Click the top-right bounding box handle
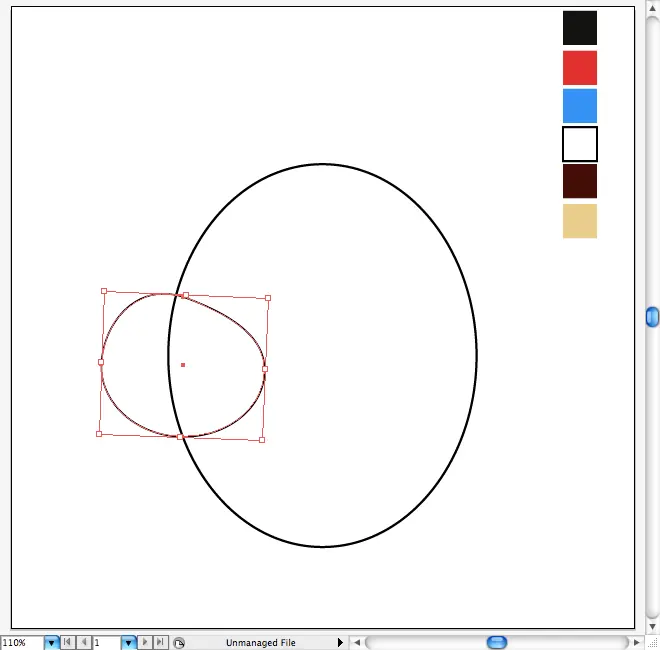Image resolution: width=660 pixels, height=650 pixels. pos(268,298)
